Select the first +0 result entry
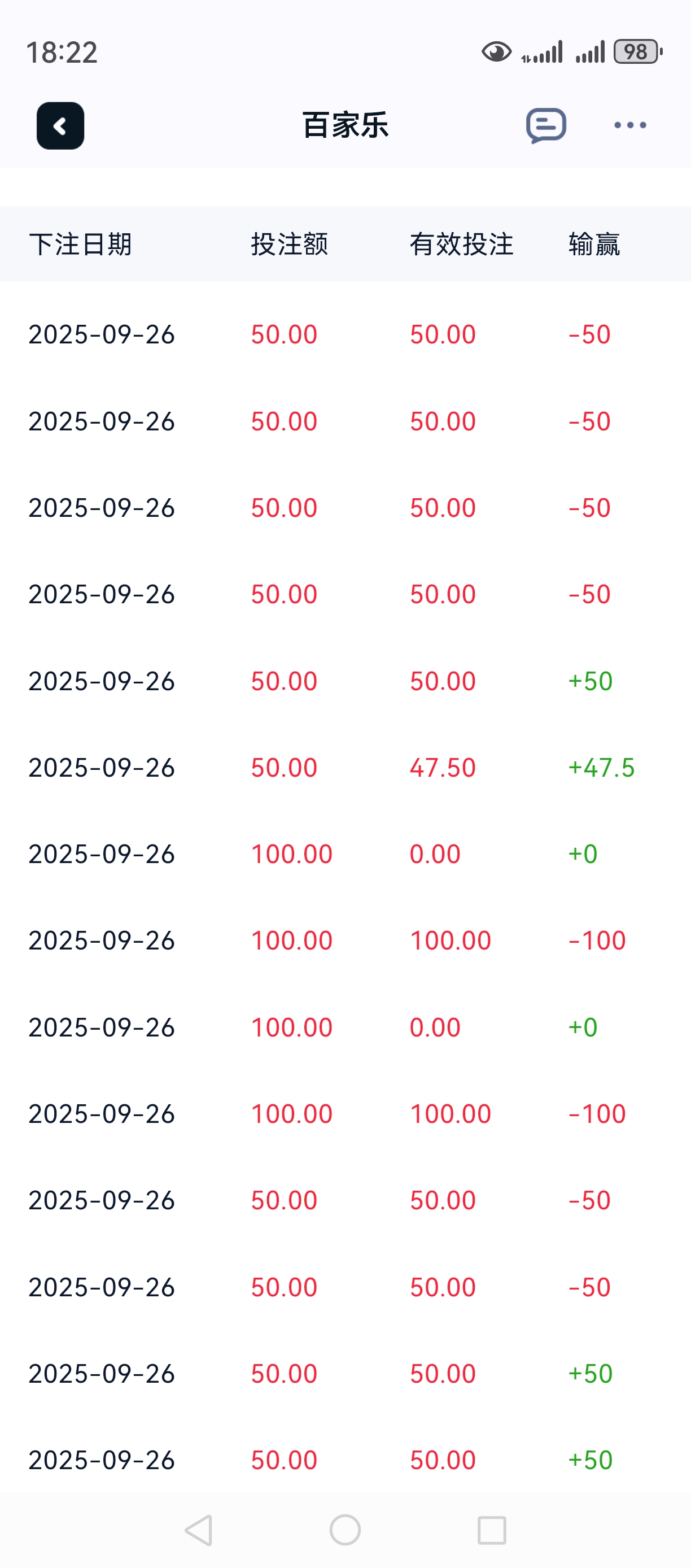691x1568 pixels. point(583,854)
